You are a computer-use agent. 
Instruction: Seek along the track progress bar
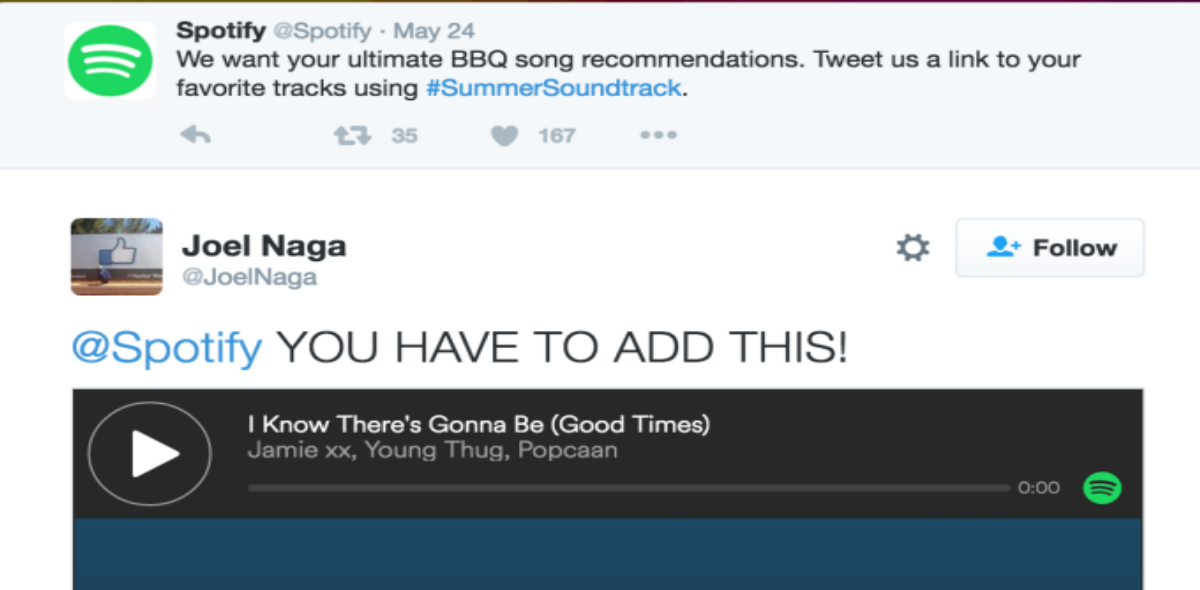point(628,488)
